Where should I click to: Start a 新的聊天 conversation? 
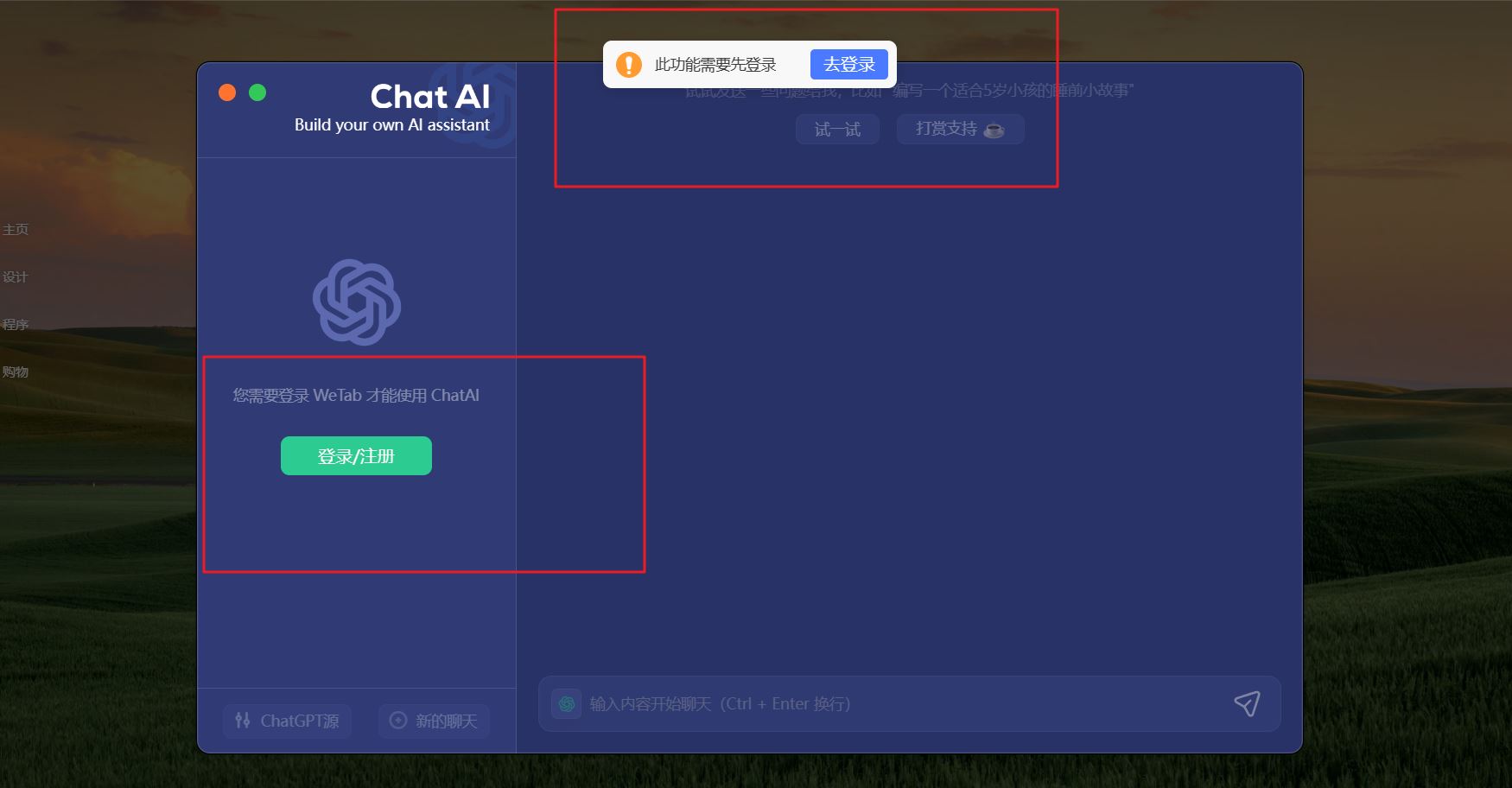tap(434, 721)
